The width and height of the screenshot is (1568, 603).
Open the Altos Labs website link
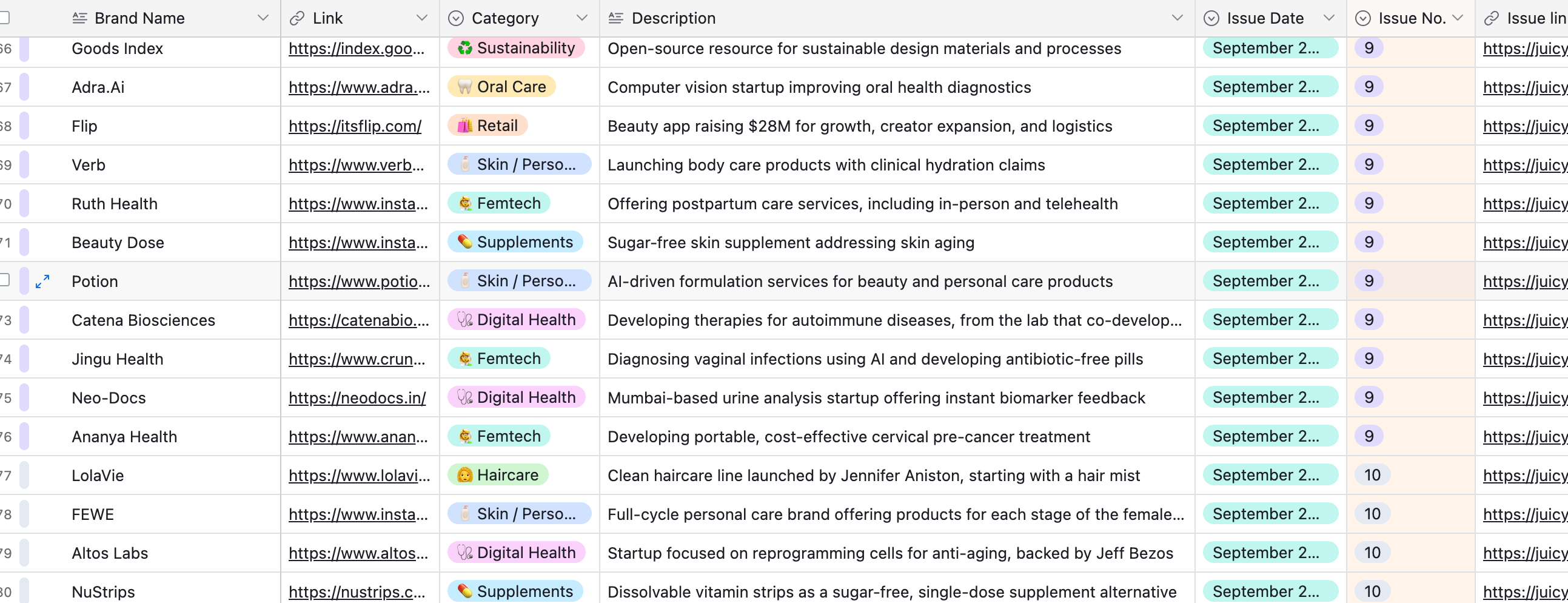(x=358, y=553)
